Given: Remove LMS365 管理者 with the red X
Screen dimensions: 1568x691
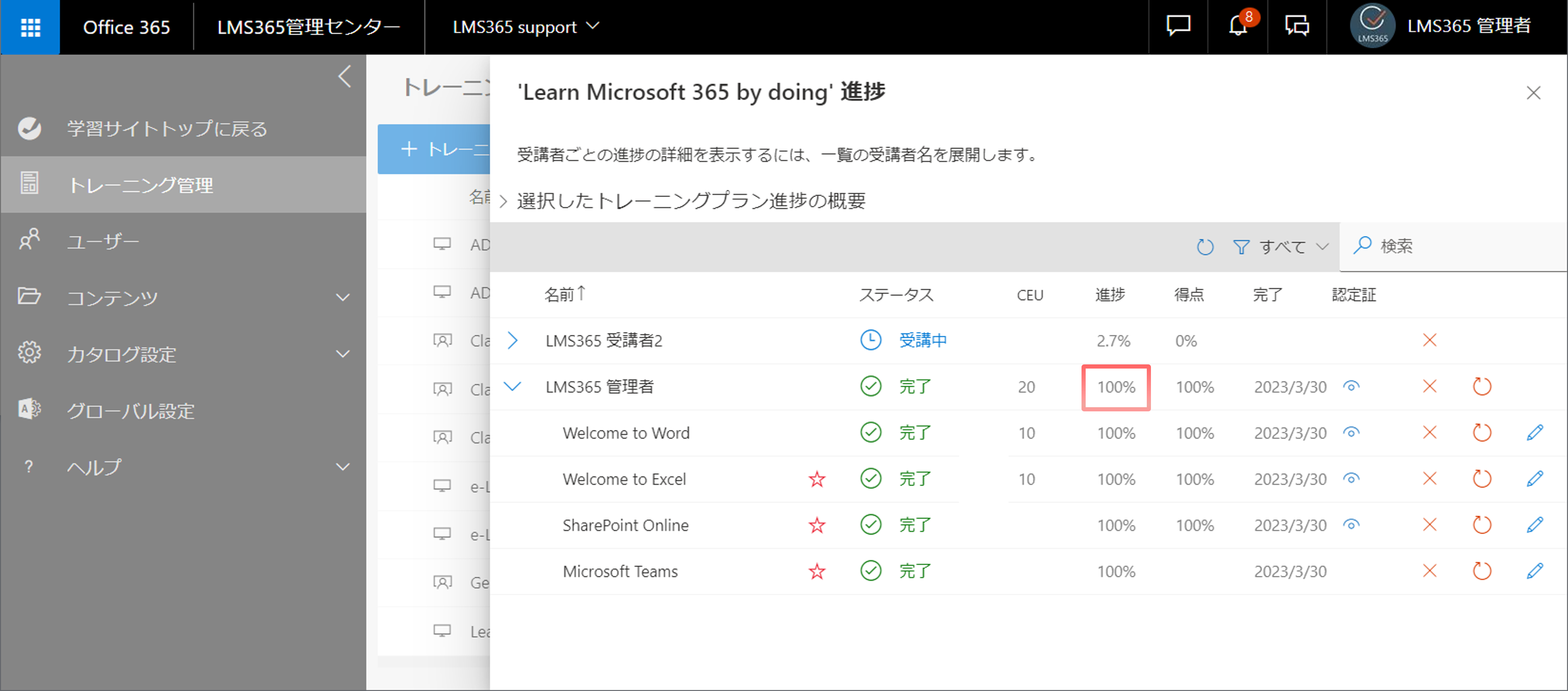Looking at the screenshot, I should coord(1429,386).
